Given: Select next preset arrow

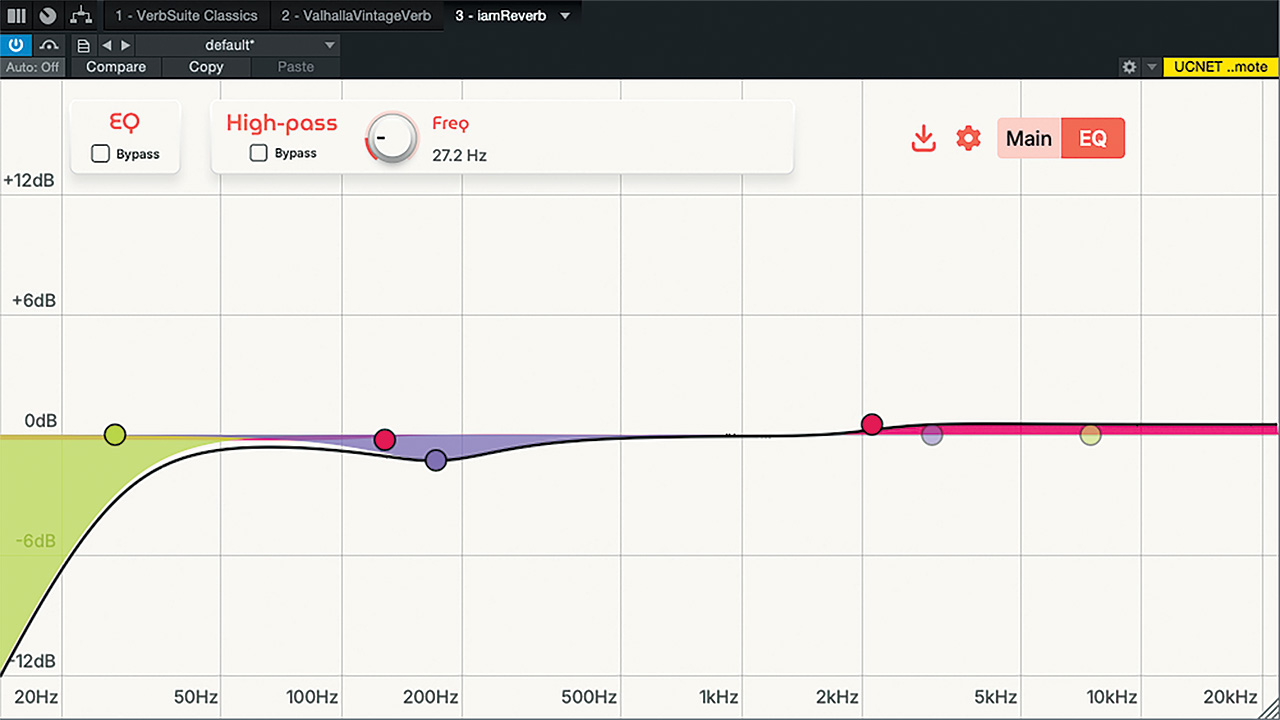Looking at the screenshot, I should (125, 45).
